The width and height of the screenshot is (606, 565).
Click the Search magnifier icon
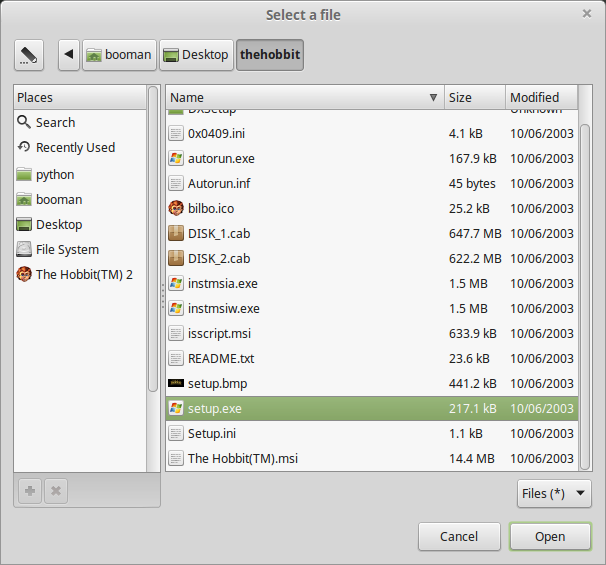coord(24,122)
